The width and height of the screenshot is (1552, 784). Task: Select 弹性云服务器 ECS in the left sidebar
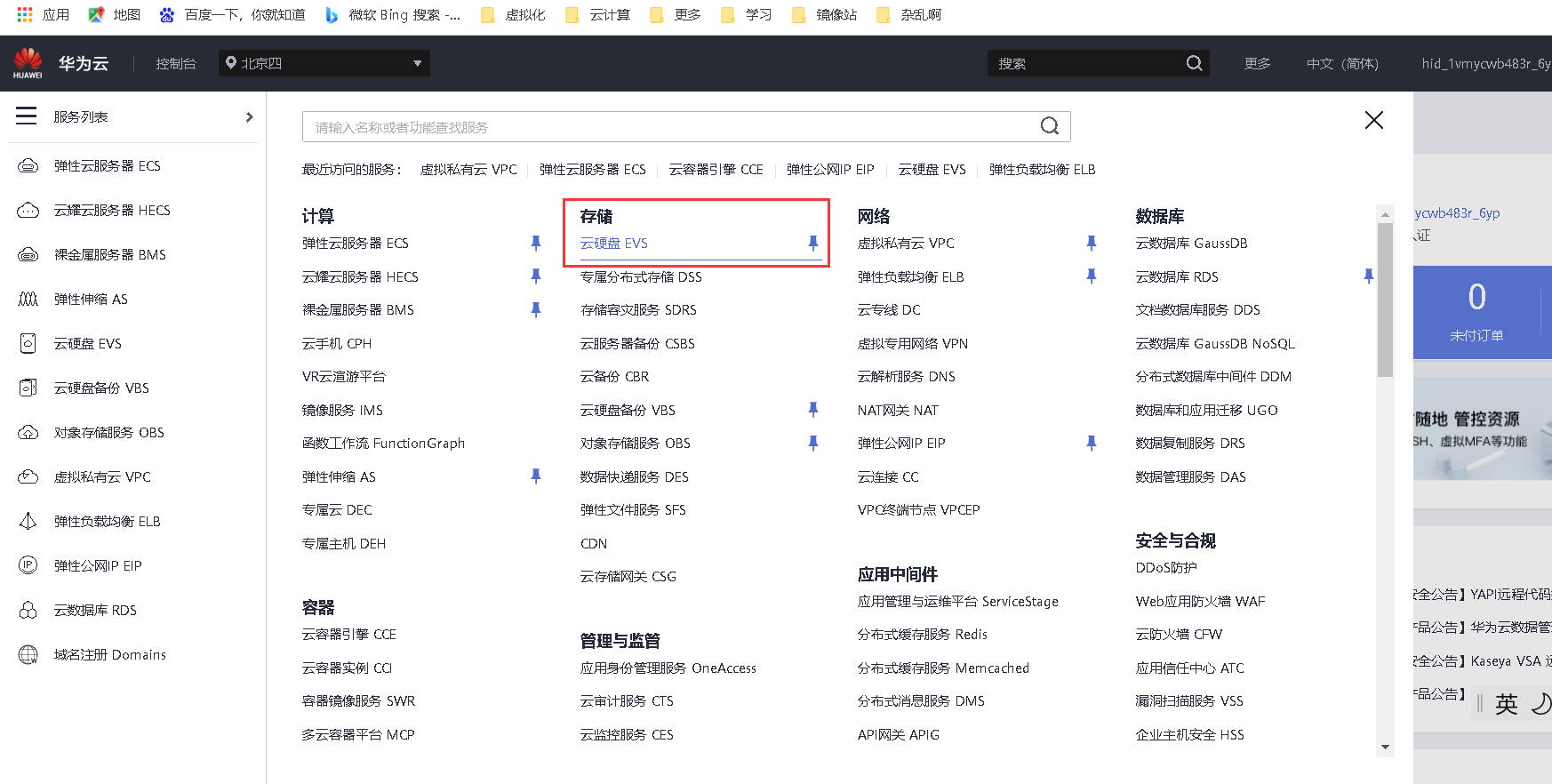point(108,166)
